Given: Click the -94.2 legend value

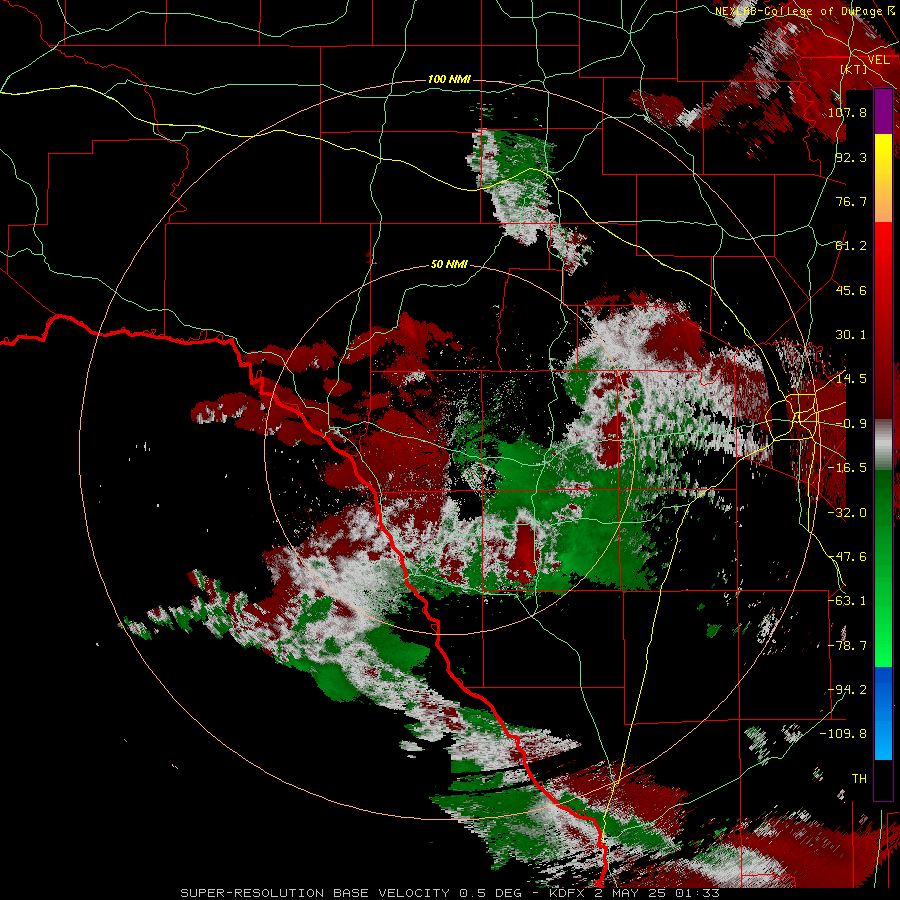Looking at the screenshot, I should coord(847,690).
